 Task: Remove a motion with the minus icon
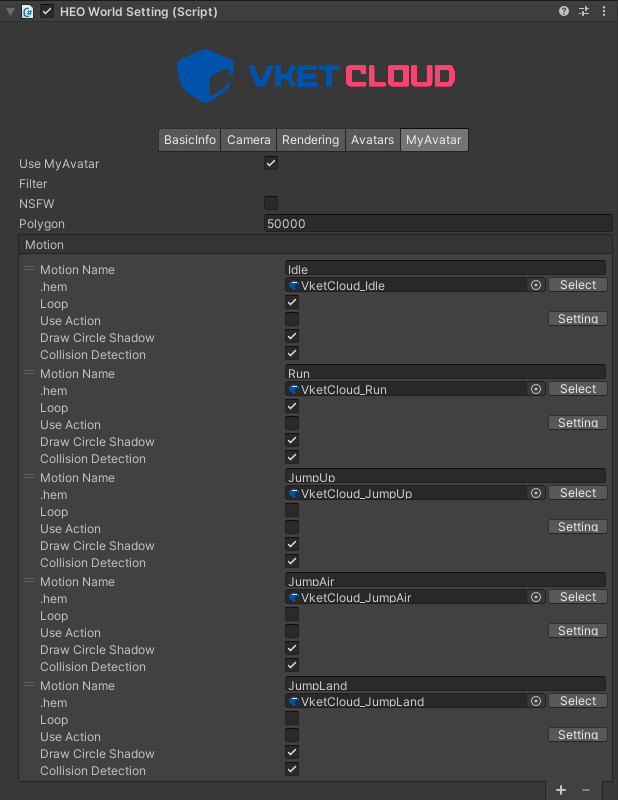pyautogui.click(x=586, y=790)
